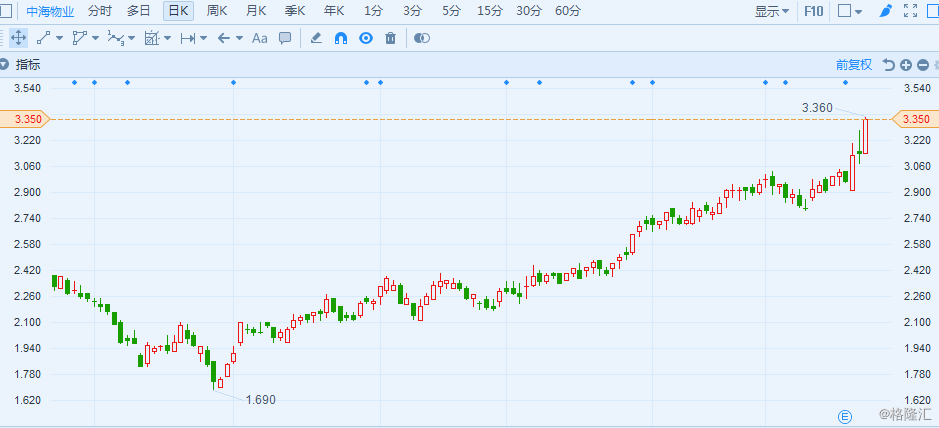
Task: Expand the 指标 indicators panel
Action: tap(22, 65)
